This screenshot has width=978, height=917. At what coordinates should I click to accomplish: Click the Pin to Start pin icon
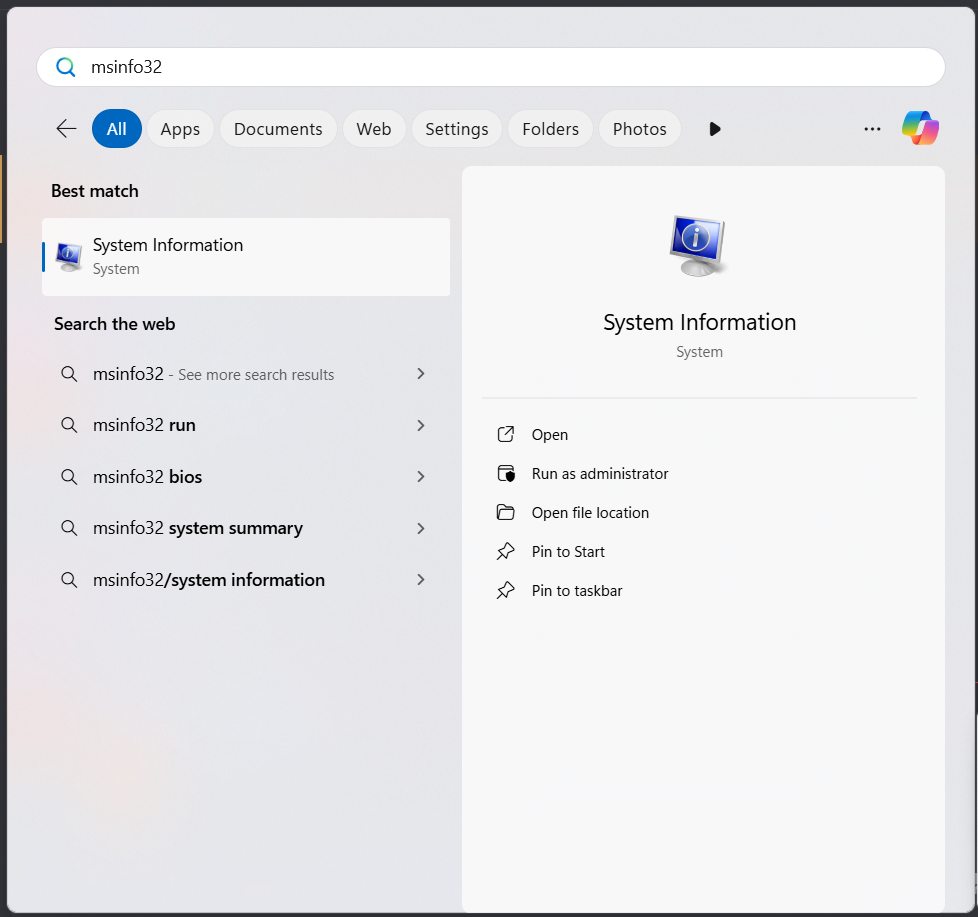tap(506, 551)
